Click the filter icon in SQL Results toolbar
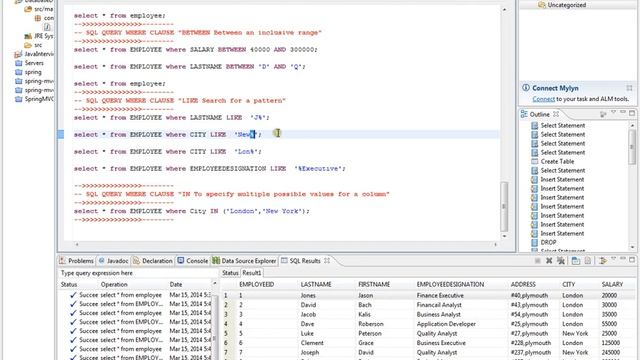The image size is (640, 360). [602, 261]
